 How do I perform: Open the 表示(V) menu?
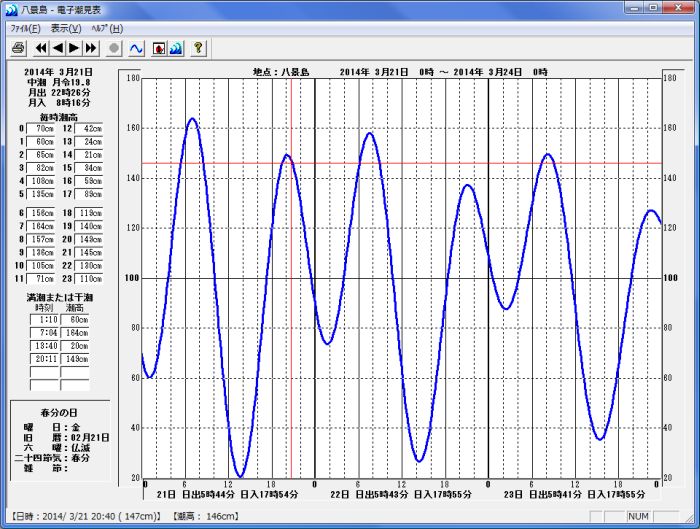click(x=66, y=28)
